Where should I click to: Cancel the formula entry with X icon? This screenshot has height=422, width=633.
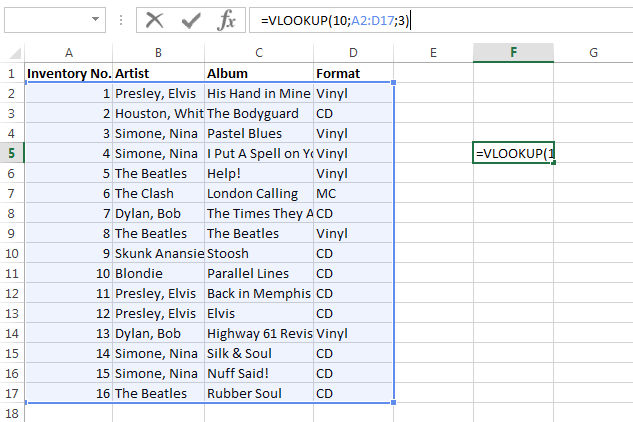click(154, 20)
